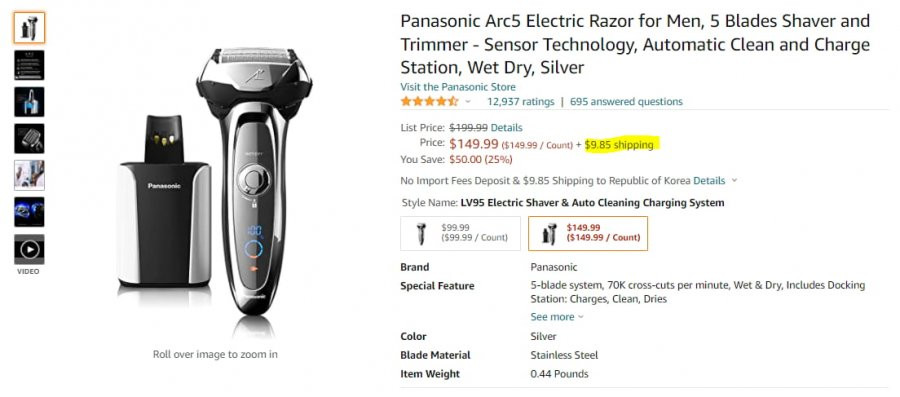Open Details link for Korea shipping

point(709,181)
